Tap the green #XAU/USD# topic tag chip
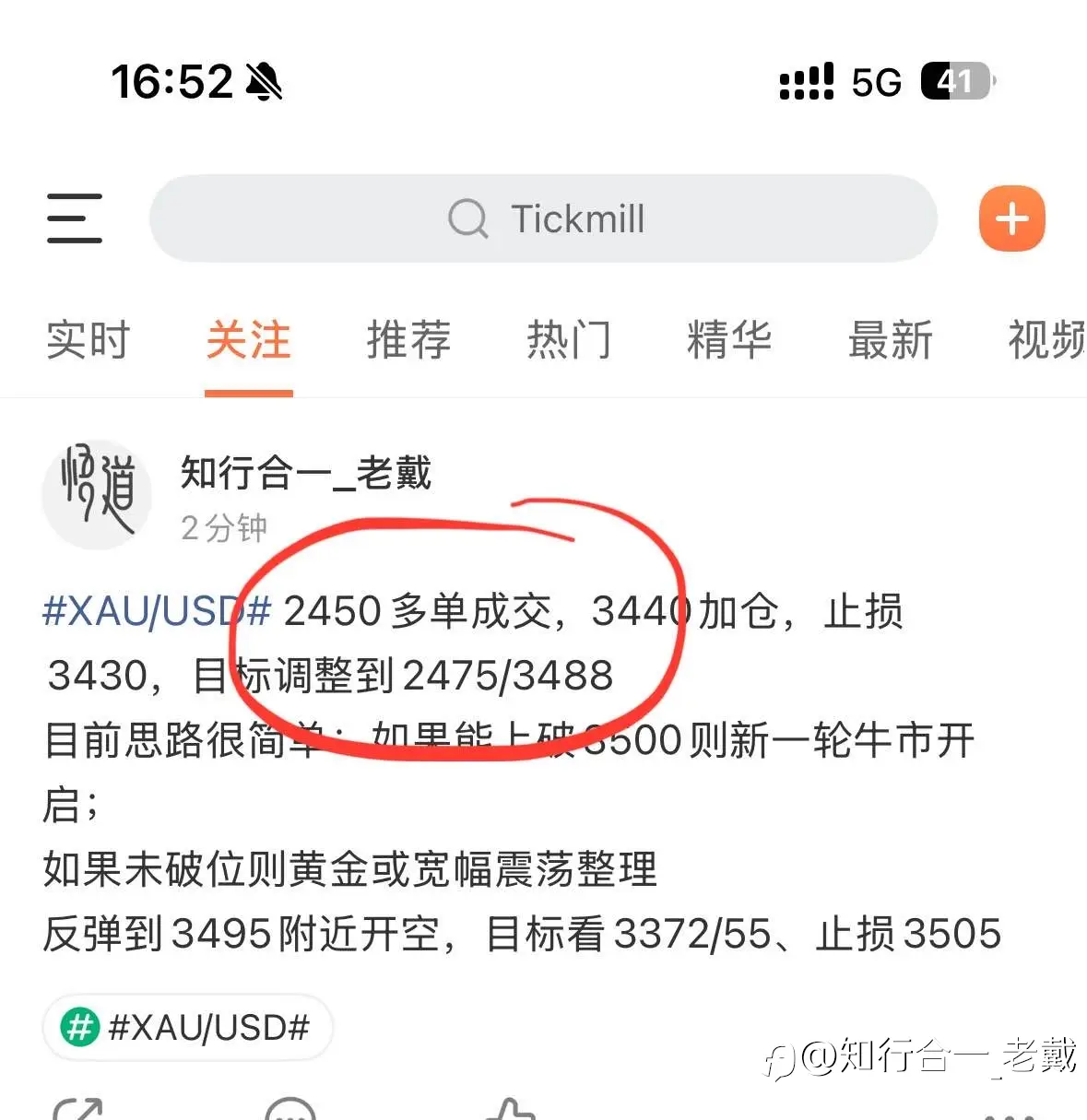 pyautogui.click(x=187, y=1027)
